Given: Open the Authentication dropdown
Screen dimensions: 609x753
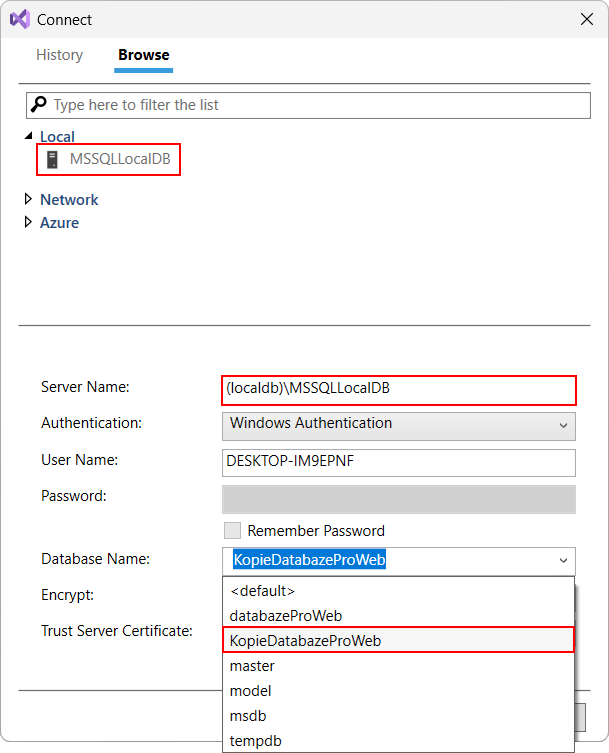Looking at the screenshot, I should (399, 426).
